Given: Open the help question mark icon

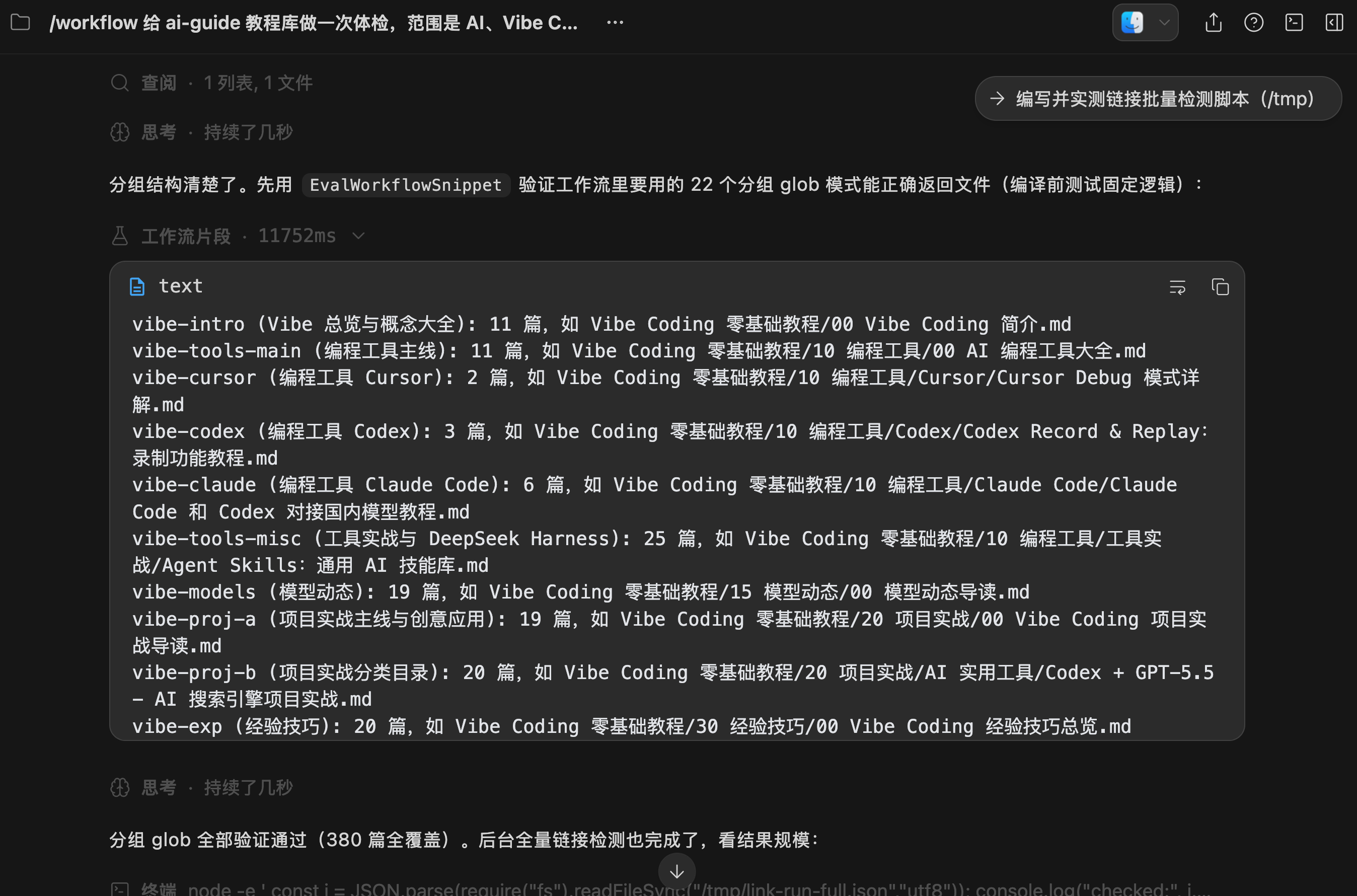Looking at the screenshot, I should [1254, 22].
